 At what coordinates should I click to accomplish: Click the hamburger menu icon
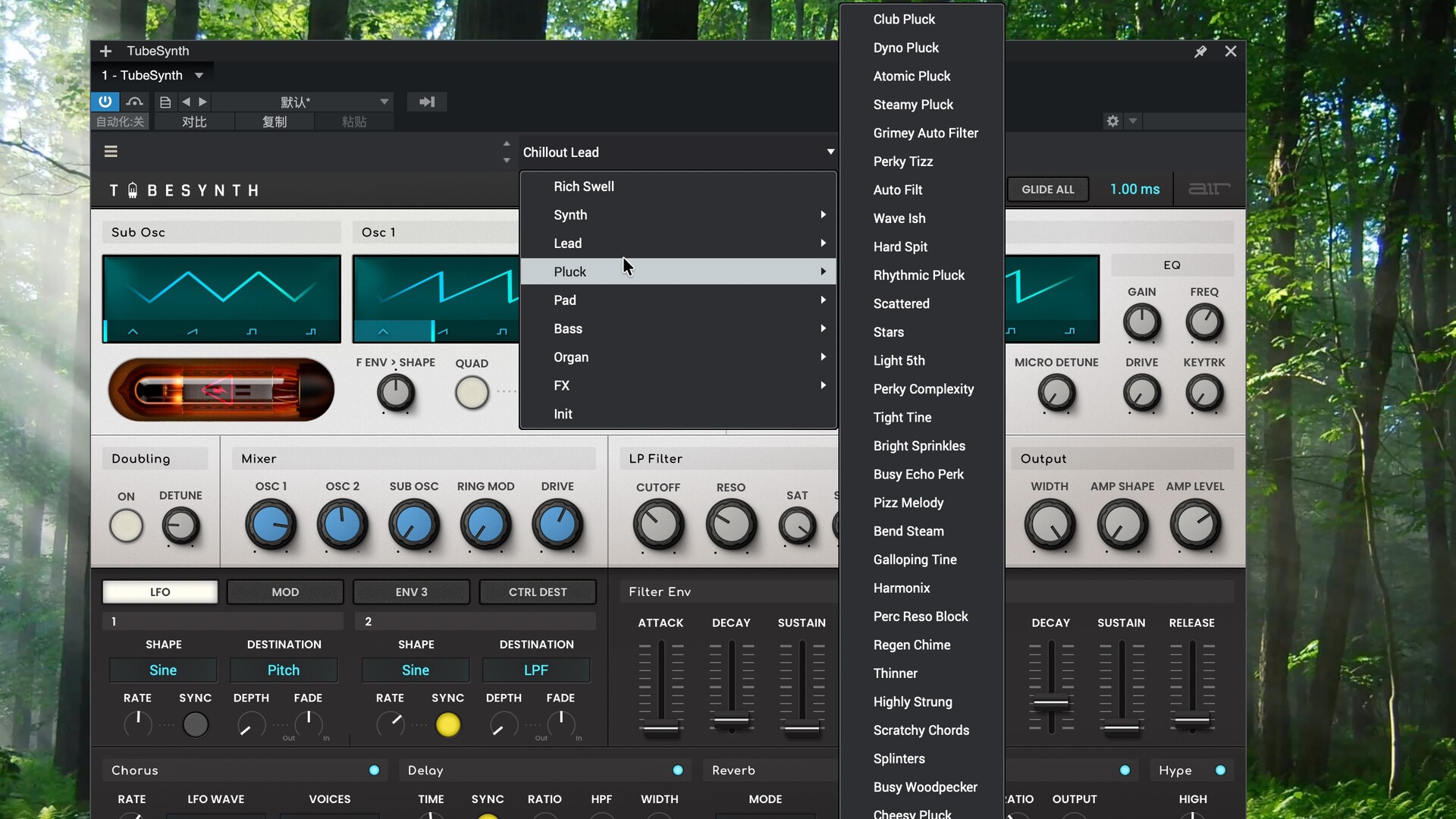pos(111,152)
